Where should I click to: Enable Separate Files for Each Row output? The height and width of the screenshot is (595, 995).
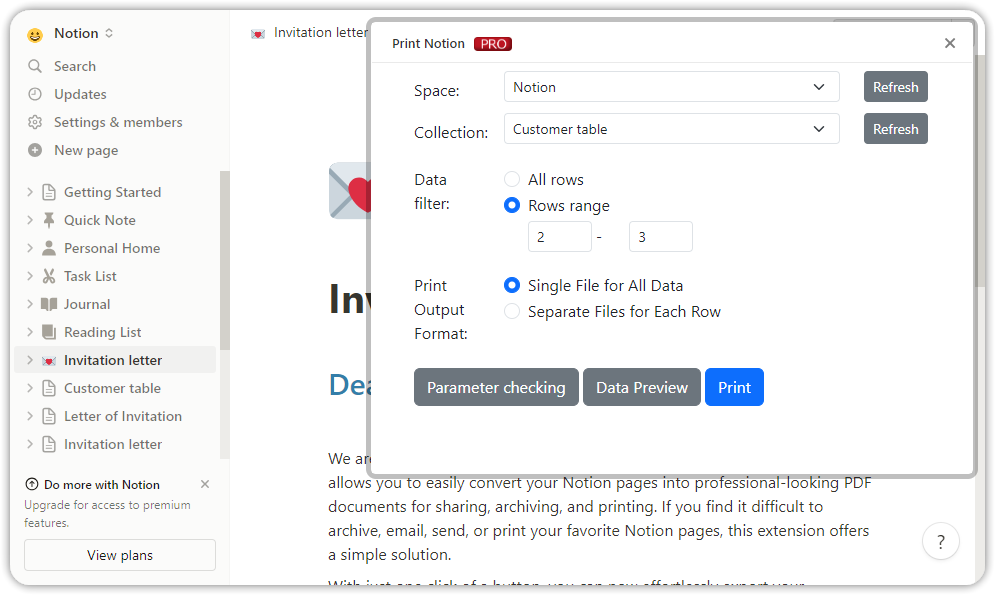click(x=512, y=311)
